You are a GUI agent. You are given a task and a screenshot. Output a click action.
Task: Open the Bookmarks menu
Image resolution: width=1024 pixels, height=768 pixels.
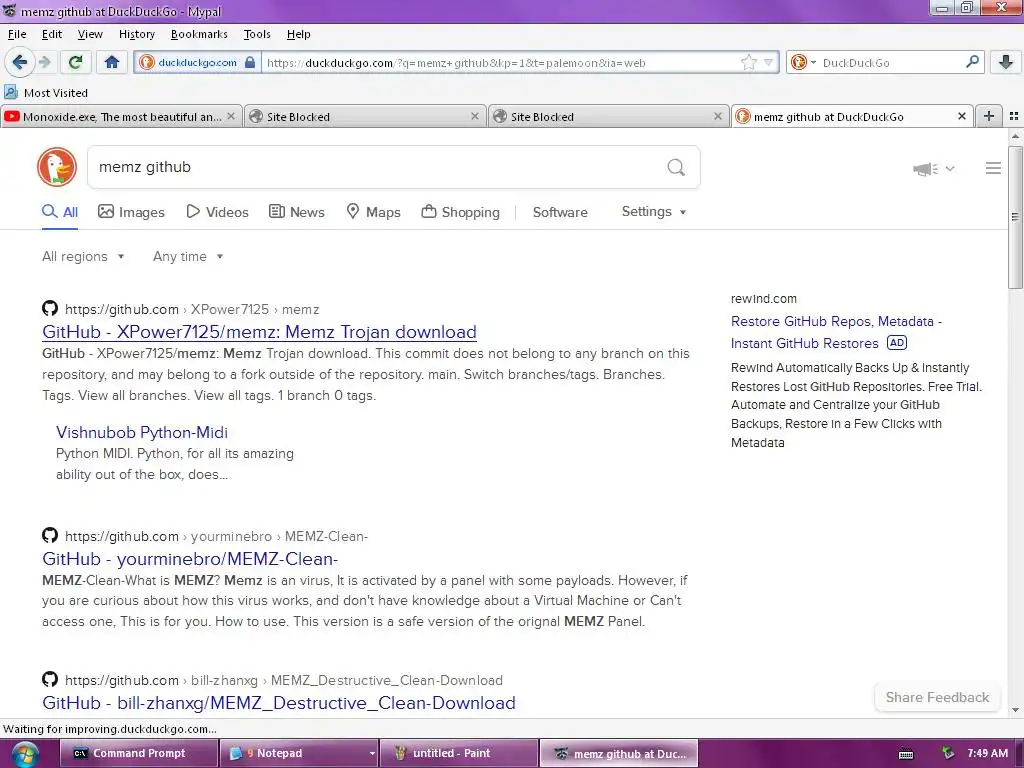click(x=199, y=34)
